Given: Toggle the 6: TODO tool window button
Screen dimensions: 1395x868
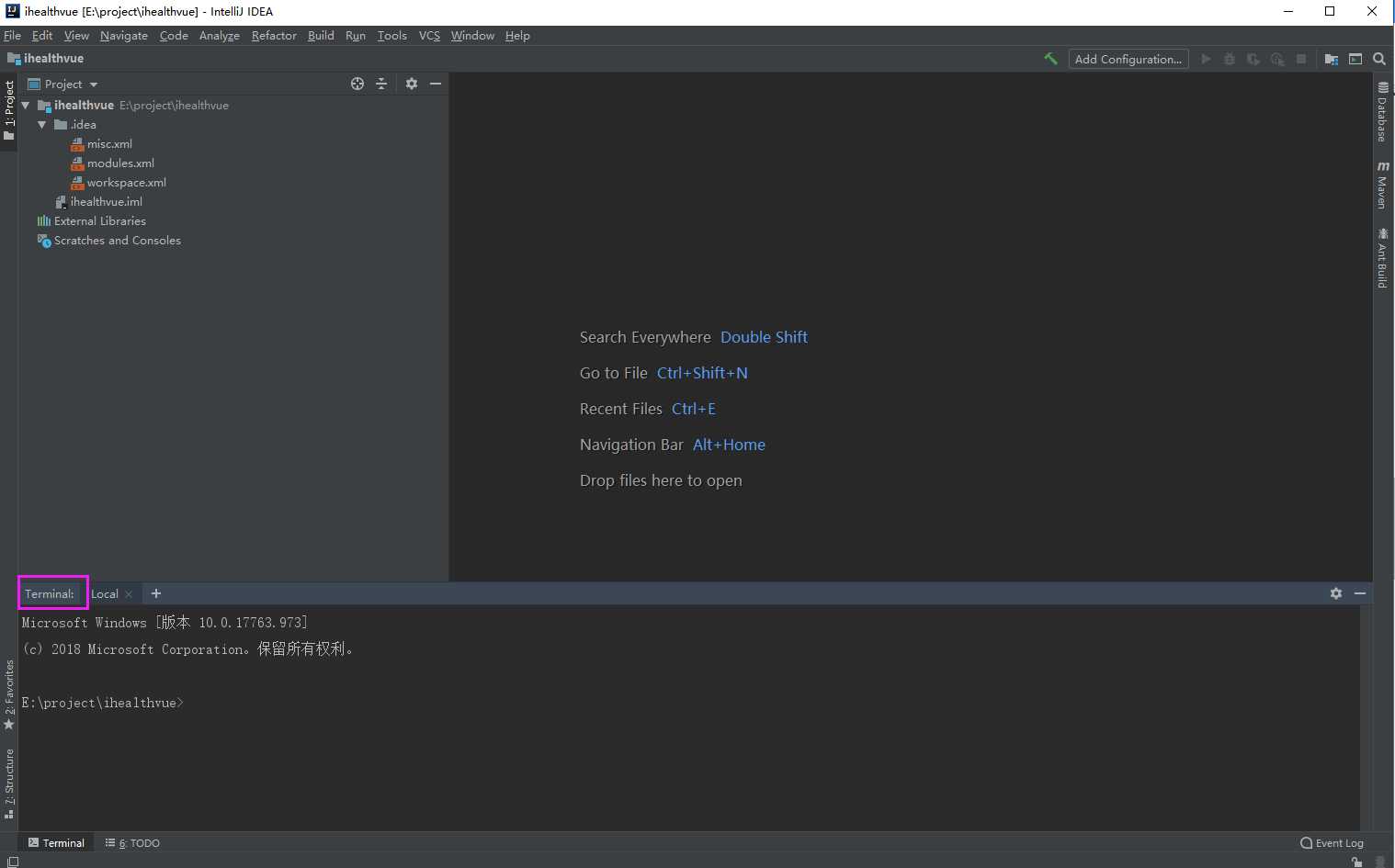Looking at the screenshot, I should tap(132, 842).
